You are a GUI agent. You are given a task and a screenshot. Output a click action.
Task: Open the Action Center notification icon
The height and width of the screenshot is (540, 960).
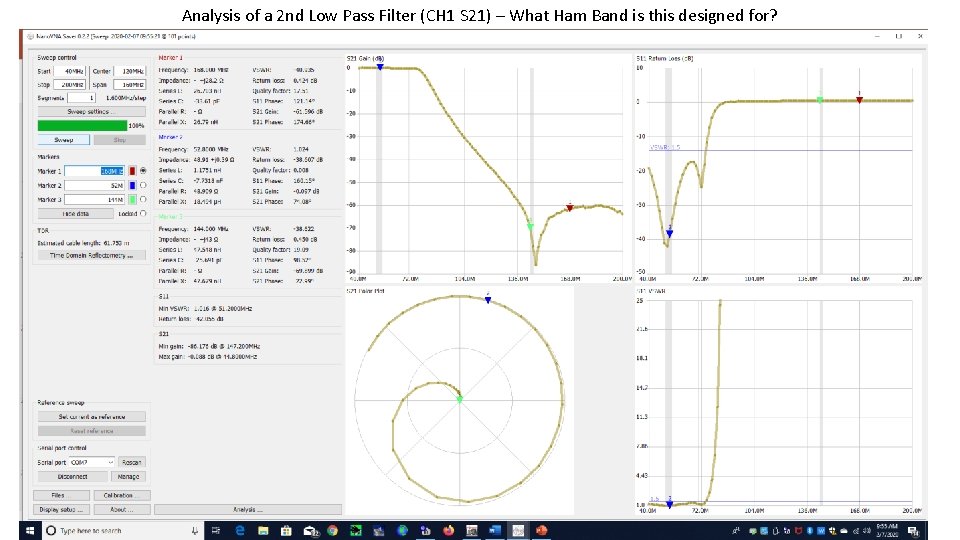pyautogui.click(x=913, y=531)
